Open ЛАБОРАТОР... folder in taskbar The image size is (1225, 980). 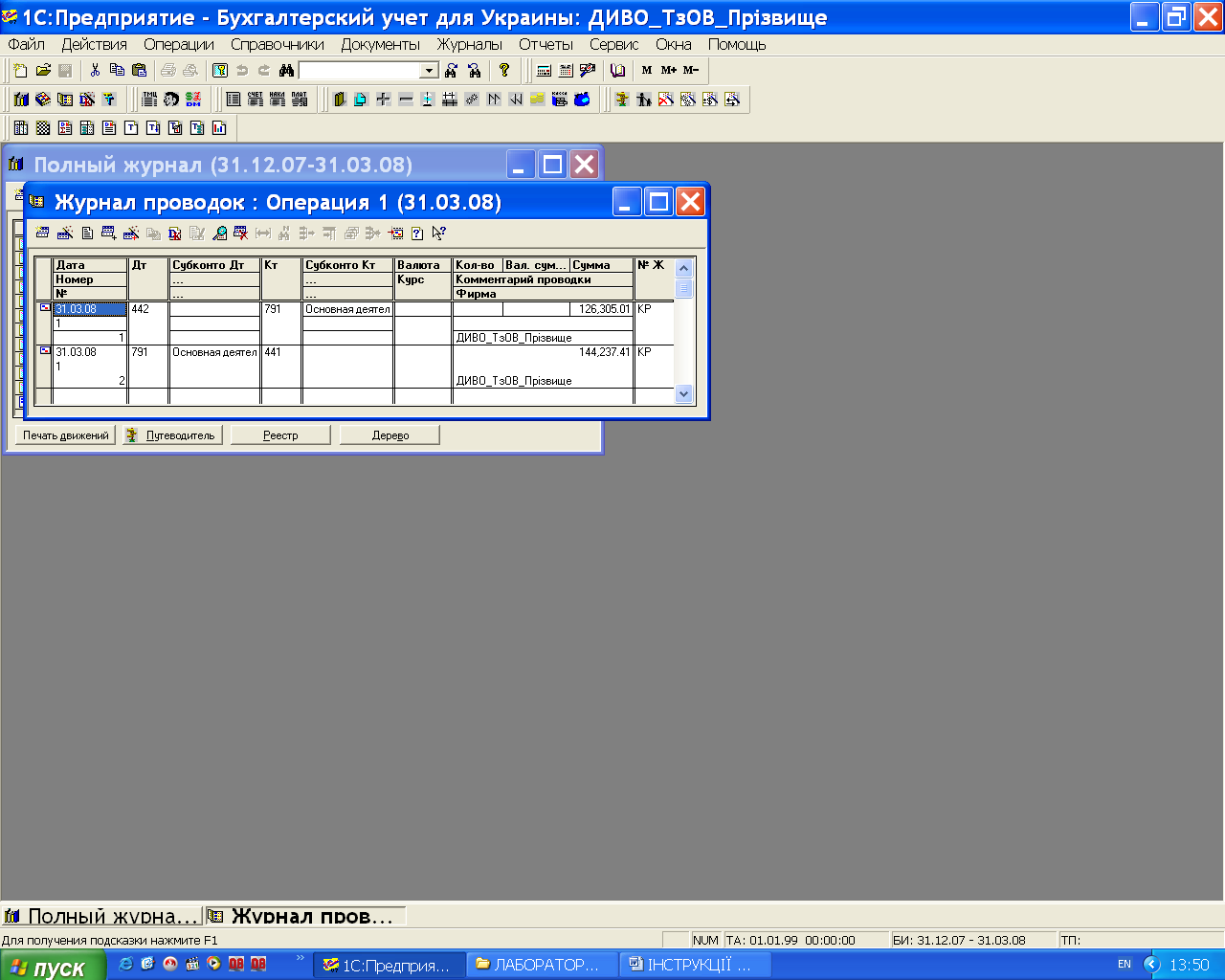click(x=543, y=965)
